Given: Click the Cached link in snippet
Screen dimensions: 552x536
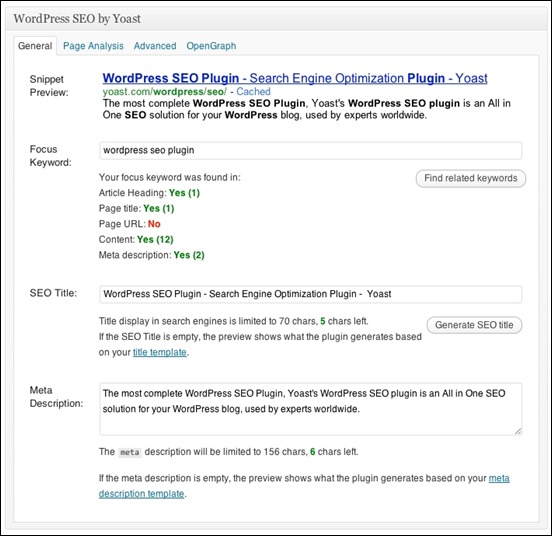Looking at the screenshot, I should (x=253, y=92).
